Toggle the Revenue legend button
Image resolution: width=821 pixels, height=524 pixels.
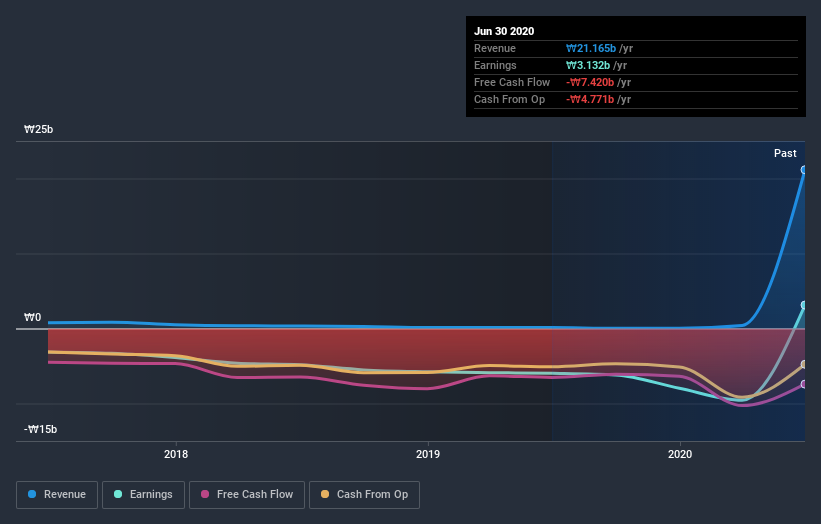pyautogui.click(x=57, y=495)
